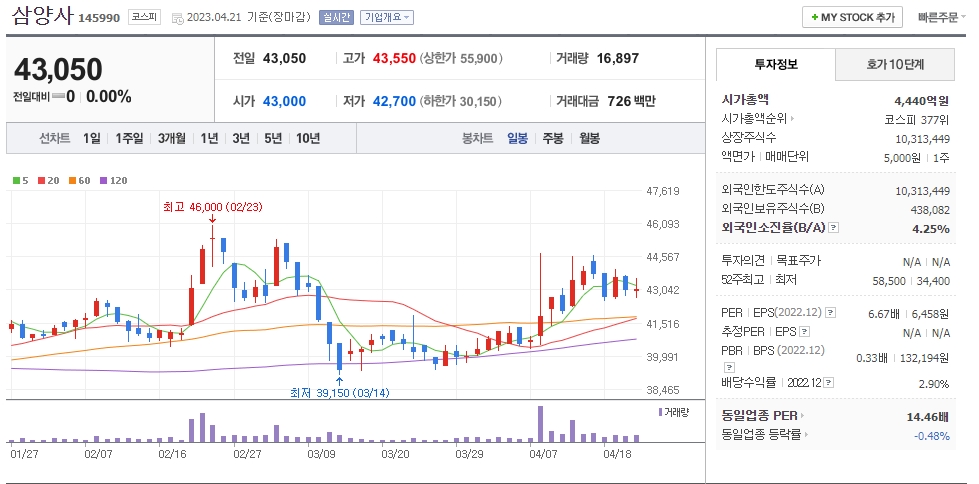Click the 고가 value 43,550
979x484 pixels.
tap(394, 59)
